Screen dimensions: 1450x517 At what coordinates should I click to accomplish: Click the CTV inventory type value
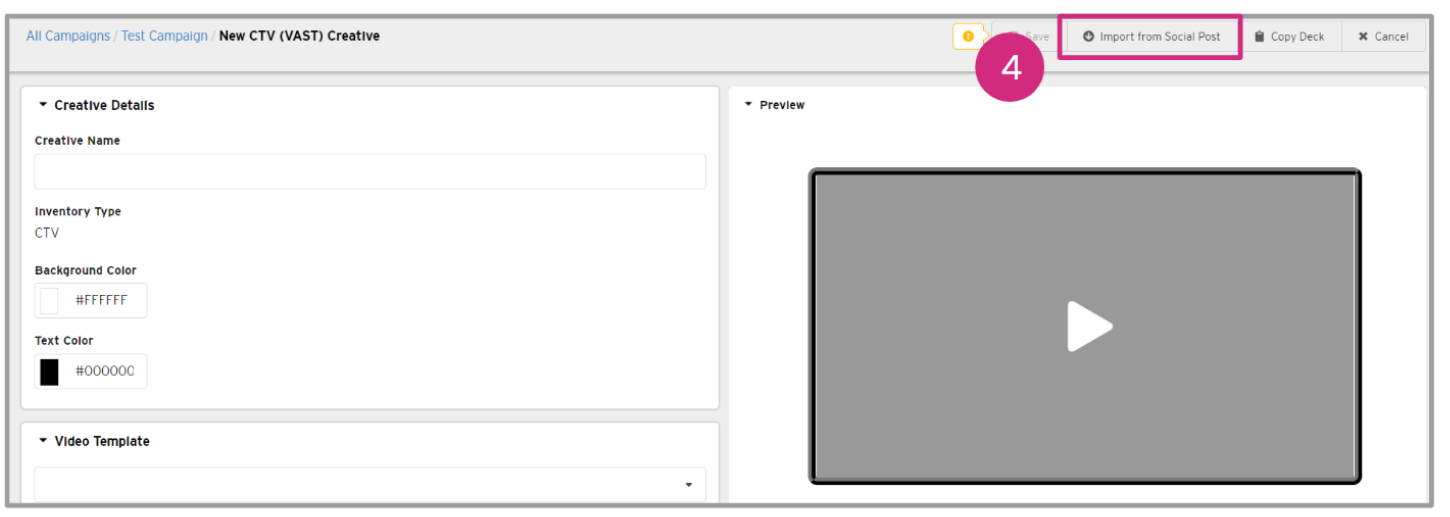click(x=47, y=233)
